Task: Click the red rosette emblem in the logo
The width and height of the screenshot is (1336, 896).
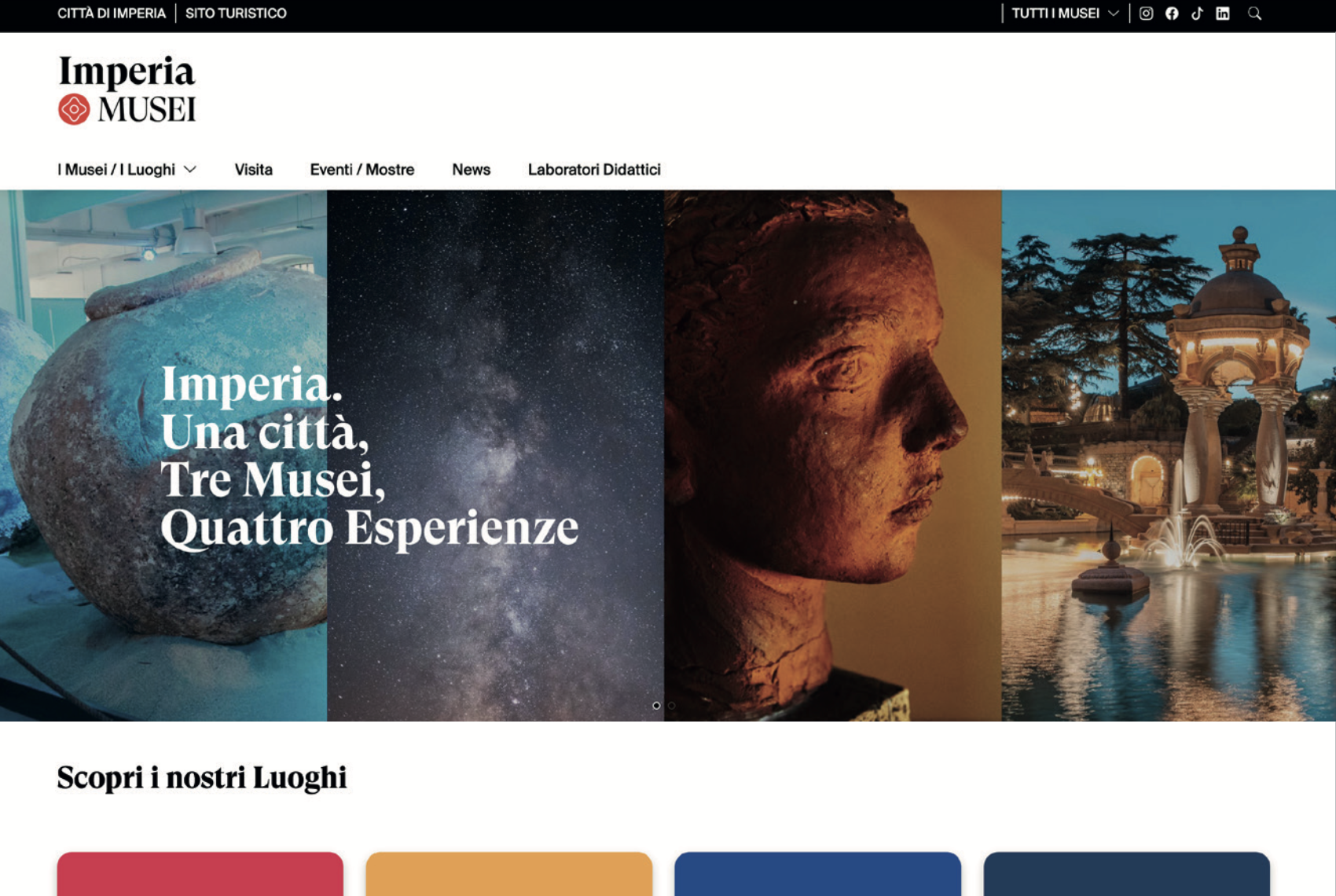Action: (x=74, y=109)
